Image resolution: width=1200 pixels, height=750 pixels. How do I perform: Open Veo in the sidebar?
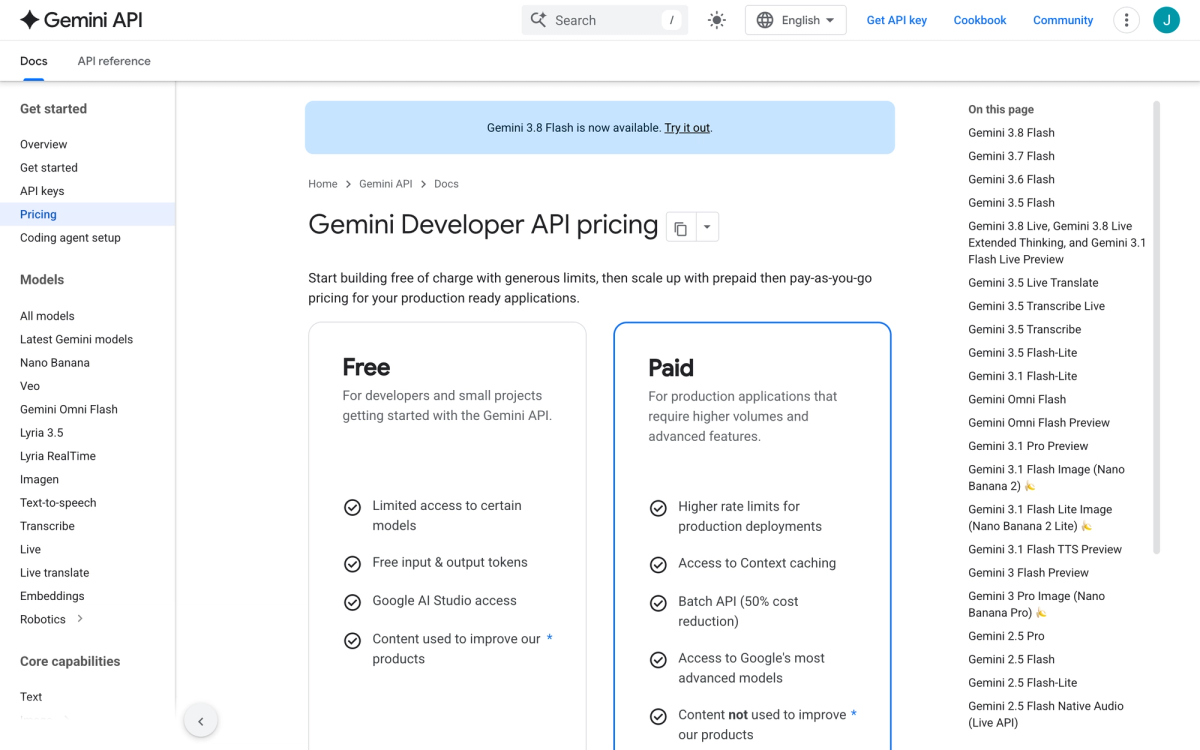[x=30, y=386]
